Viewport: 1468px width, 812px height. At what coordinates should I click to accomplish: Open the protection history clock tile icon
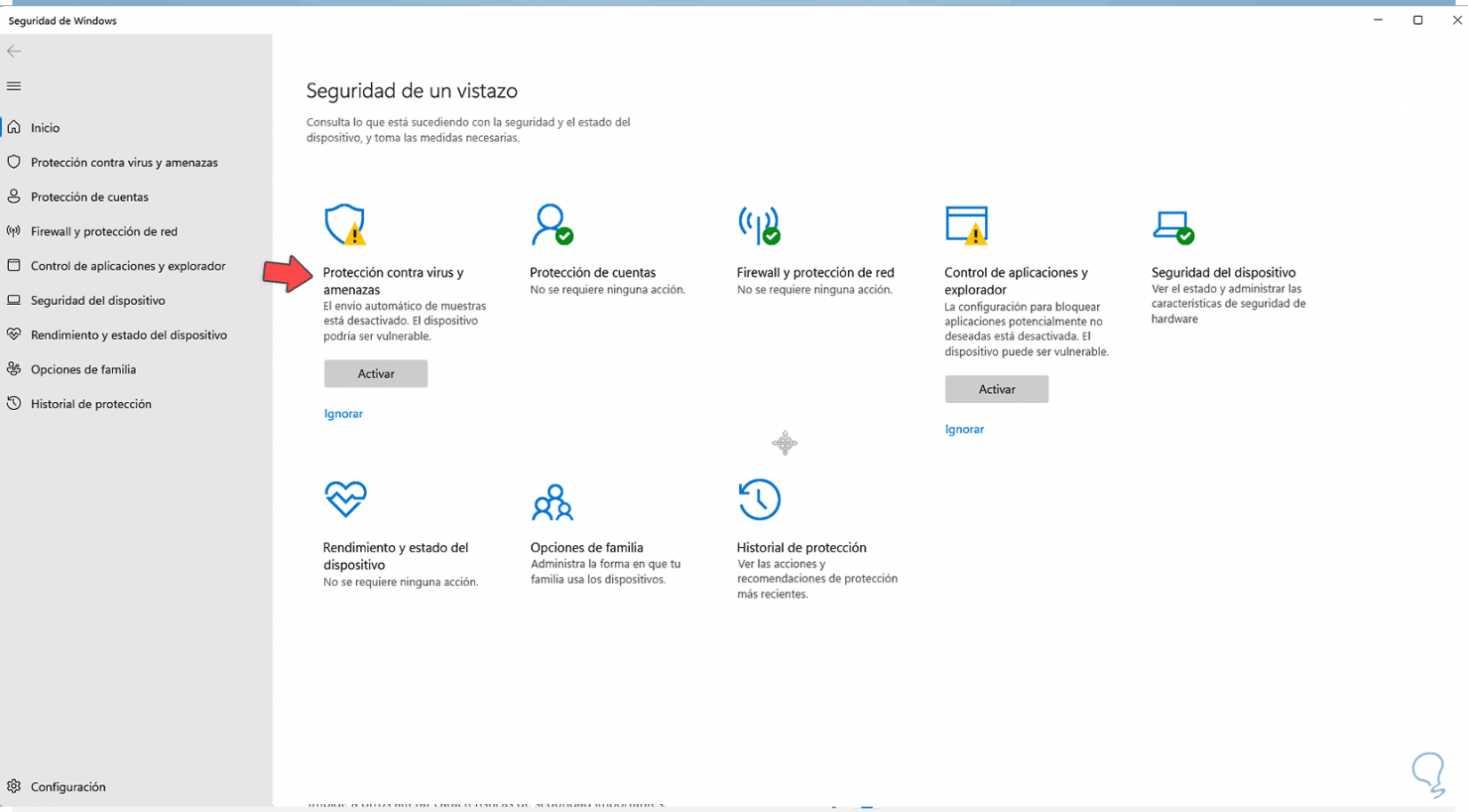(x=759, y=500)
